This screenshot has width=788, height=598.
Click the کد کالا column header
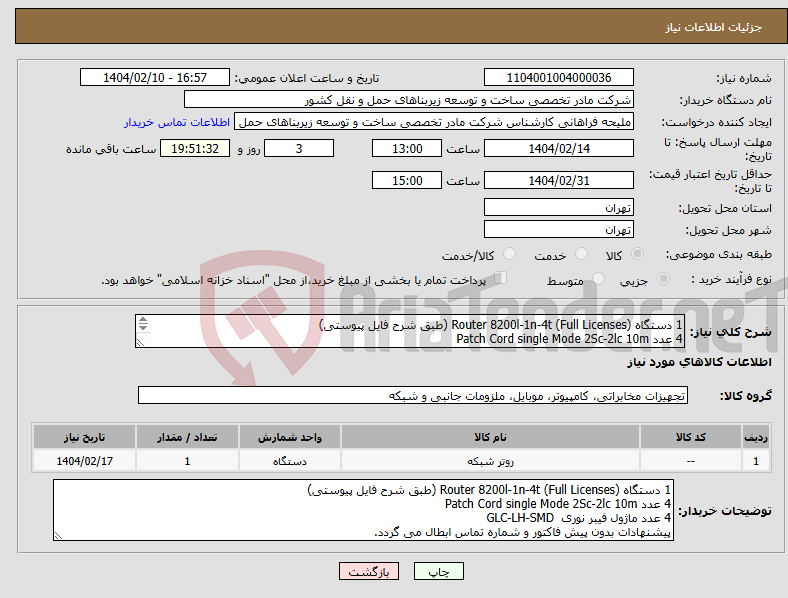pyautogui.click(x=691, y=437)
